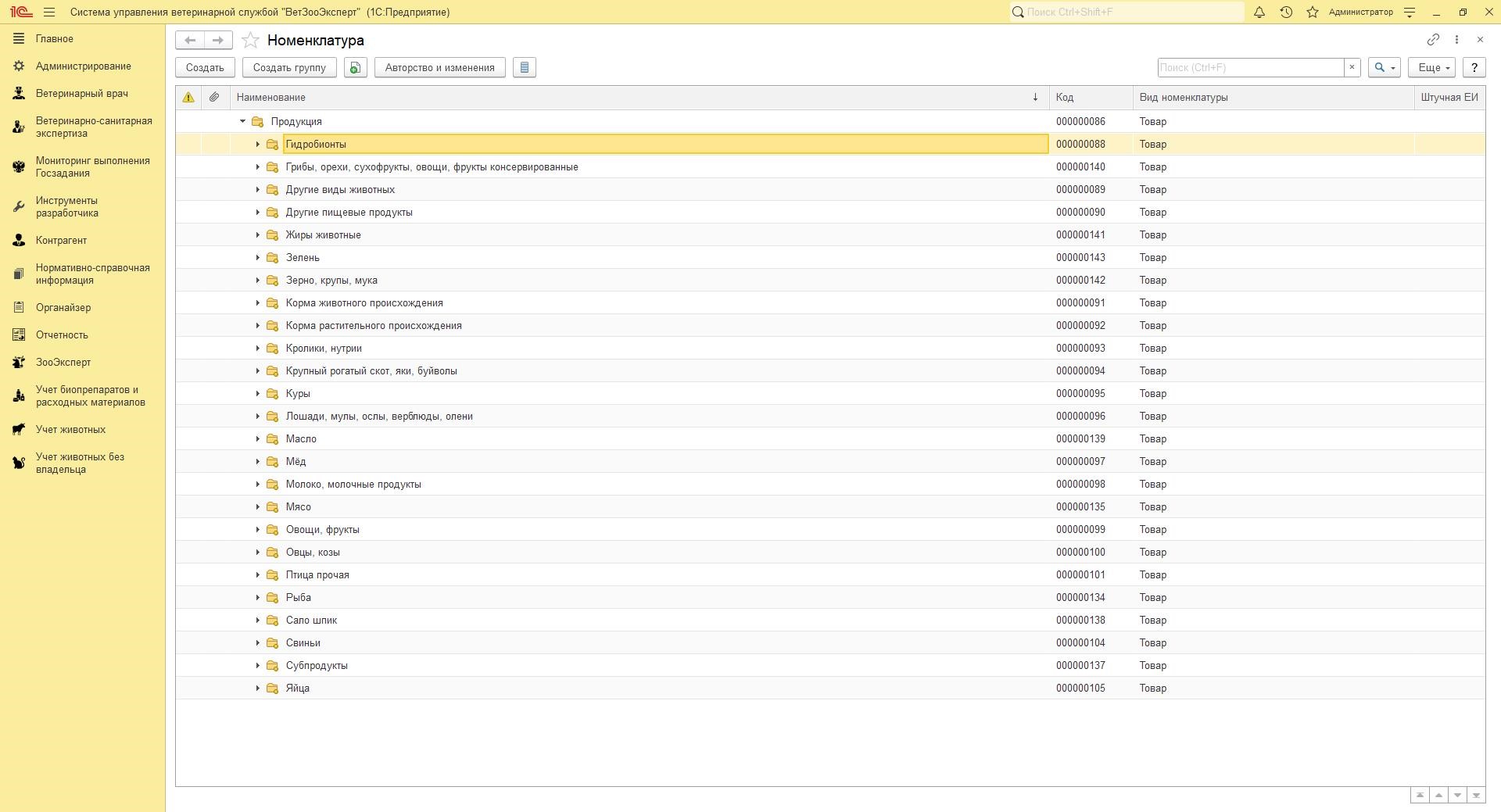
Task: Open the Ветеринарный врач section
Action: 82,94
